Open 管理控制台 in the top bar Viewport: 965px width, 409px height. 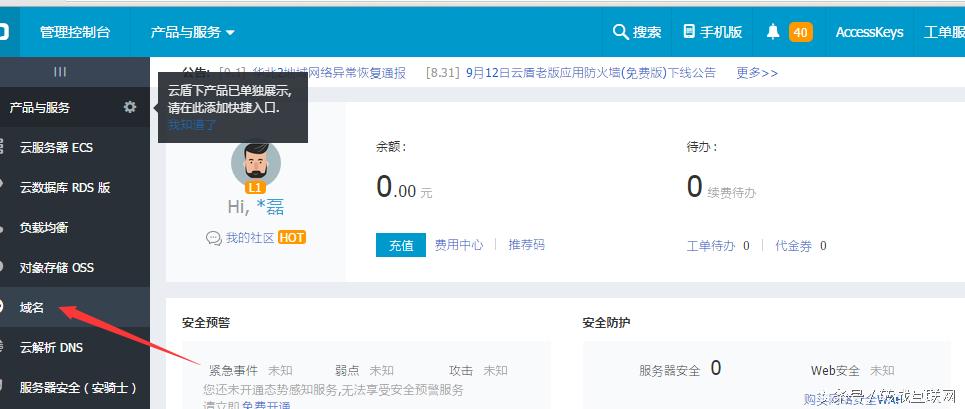click(75, 32)
